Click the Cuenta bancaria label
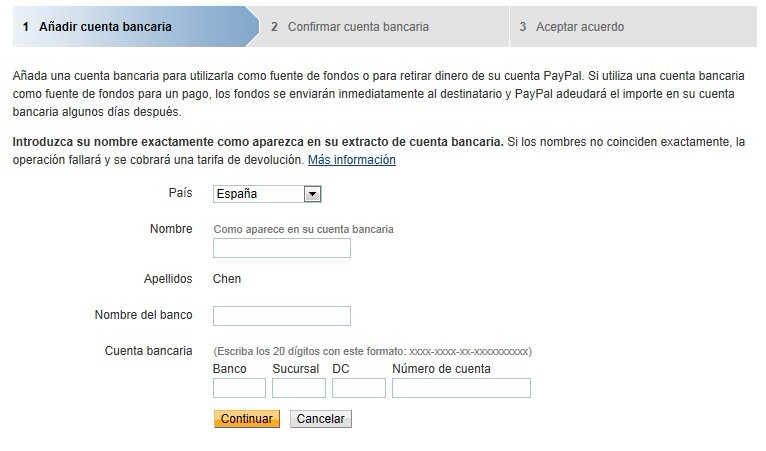Screen dimensions: 766x451 [x=148, y=351]
